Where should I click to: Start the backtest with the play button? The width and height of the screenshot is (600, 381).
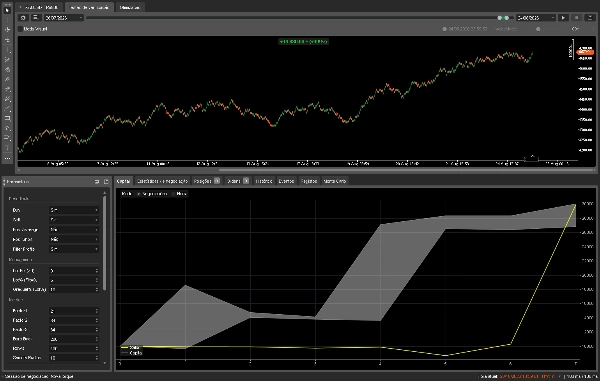click(563, 18)
